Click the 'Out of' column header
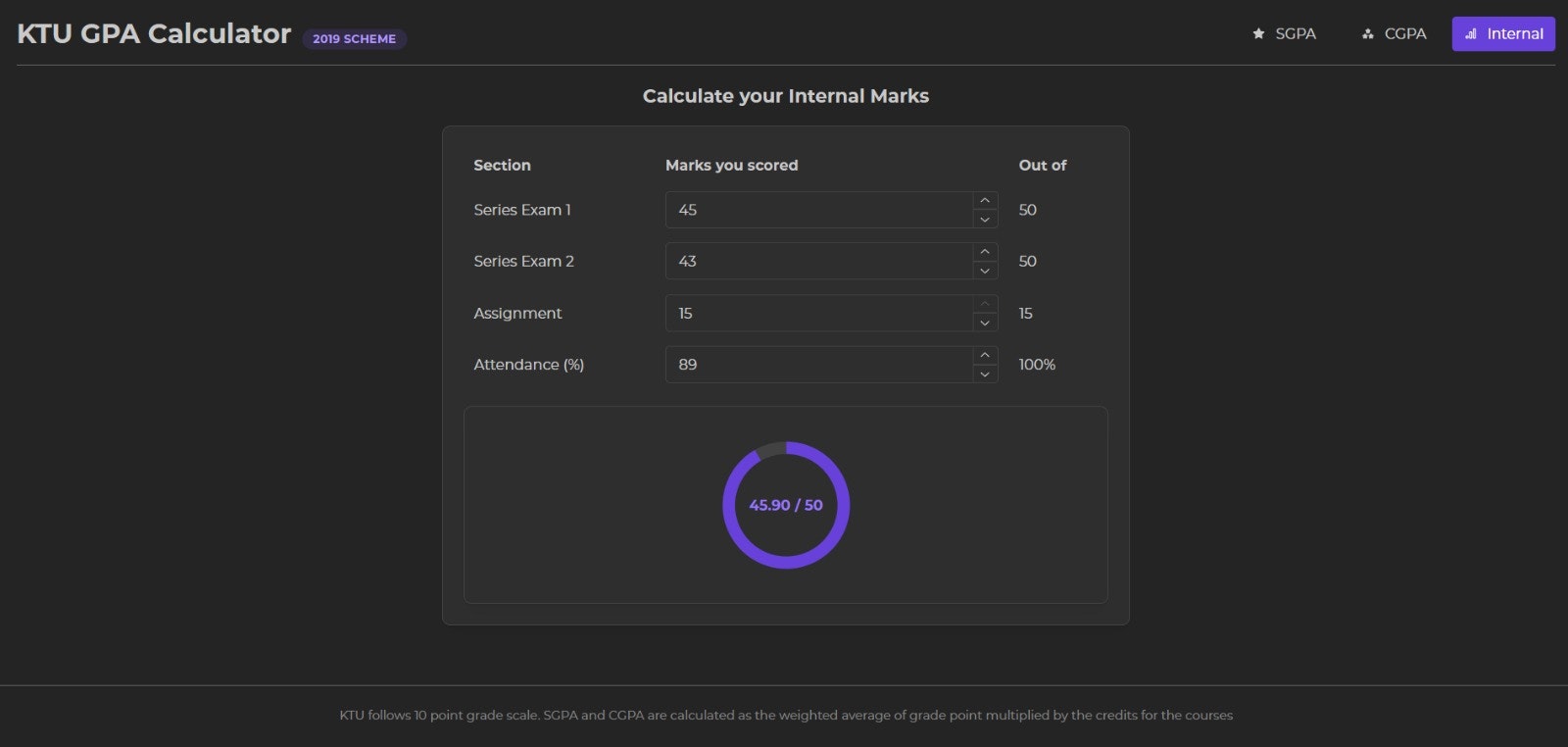The width and height of the screenshot is (1568, 747). click(x=1043, y=165)
